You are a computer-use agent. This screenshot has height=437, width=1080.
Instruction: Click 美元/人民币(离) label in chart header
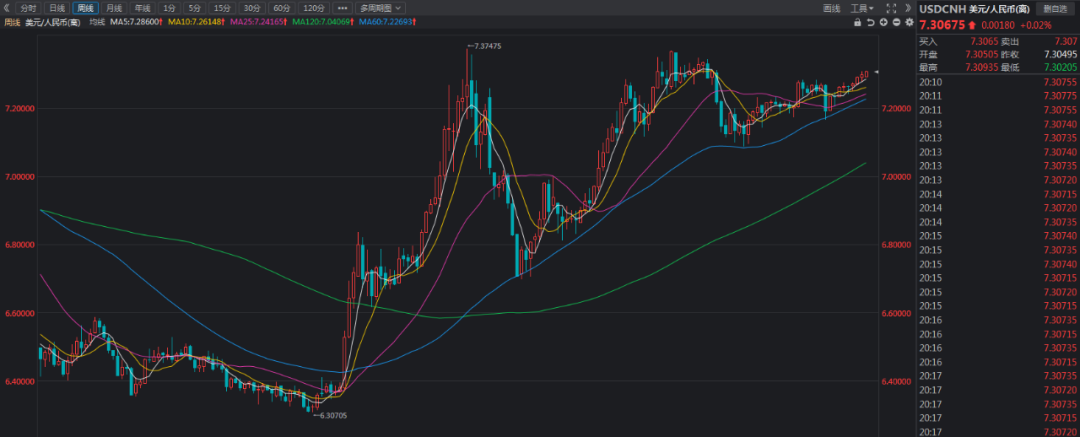[52, 22]
